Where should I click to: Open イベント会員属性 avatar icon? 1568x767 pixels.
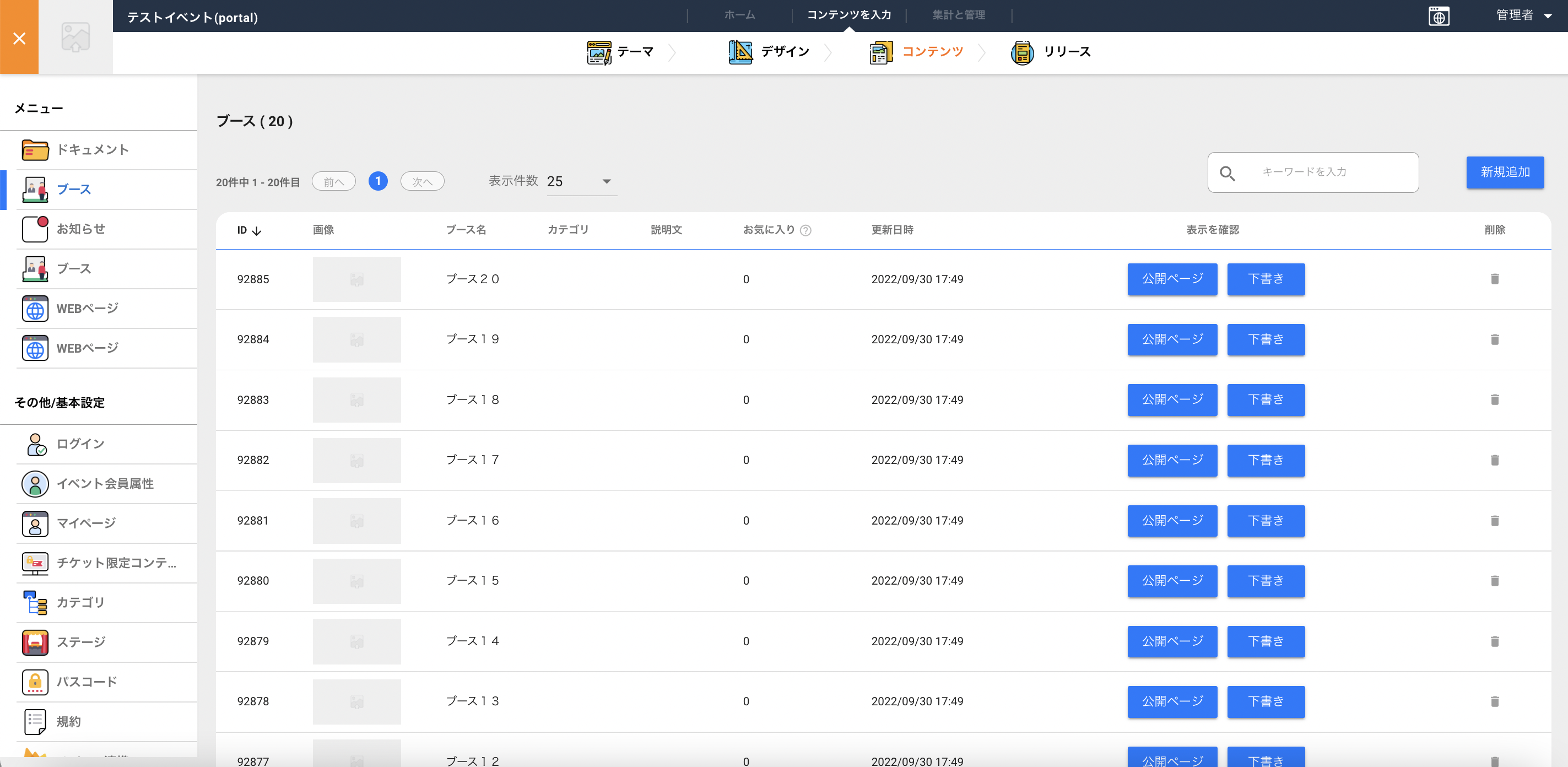[35, 484]
